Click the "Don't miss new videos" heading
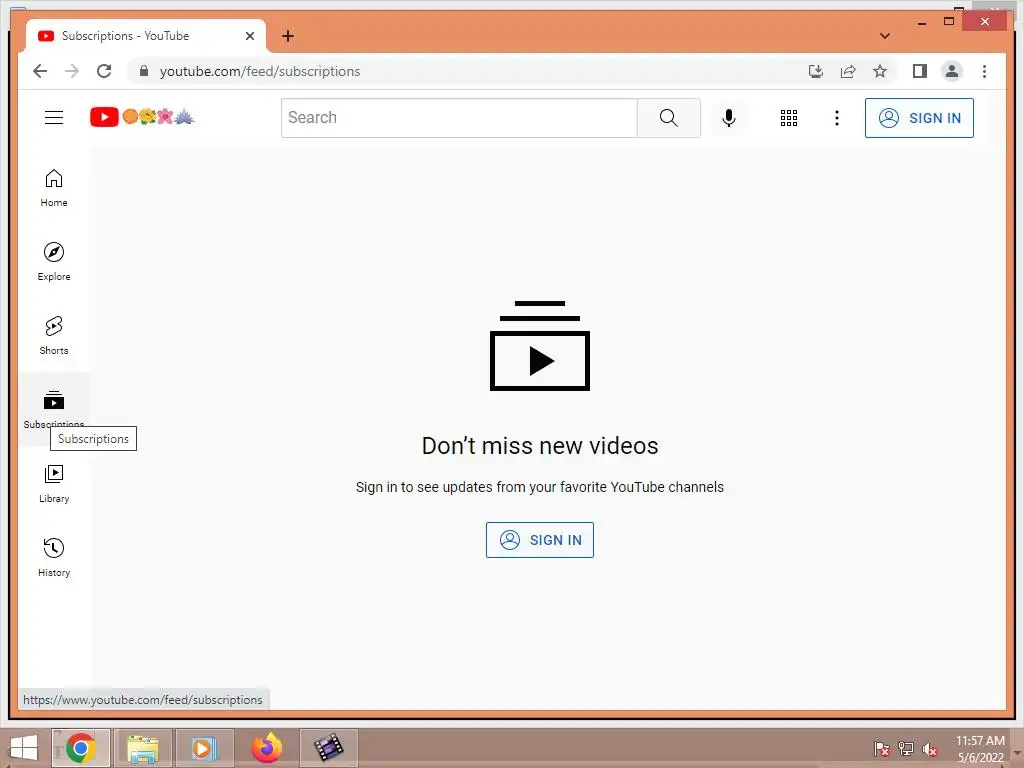This screenshot has height=768, width=1024. click(x=539, y=445)
